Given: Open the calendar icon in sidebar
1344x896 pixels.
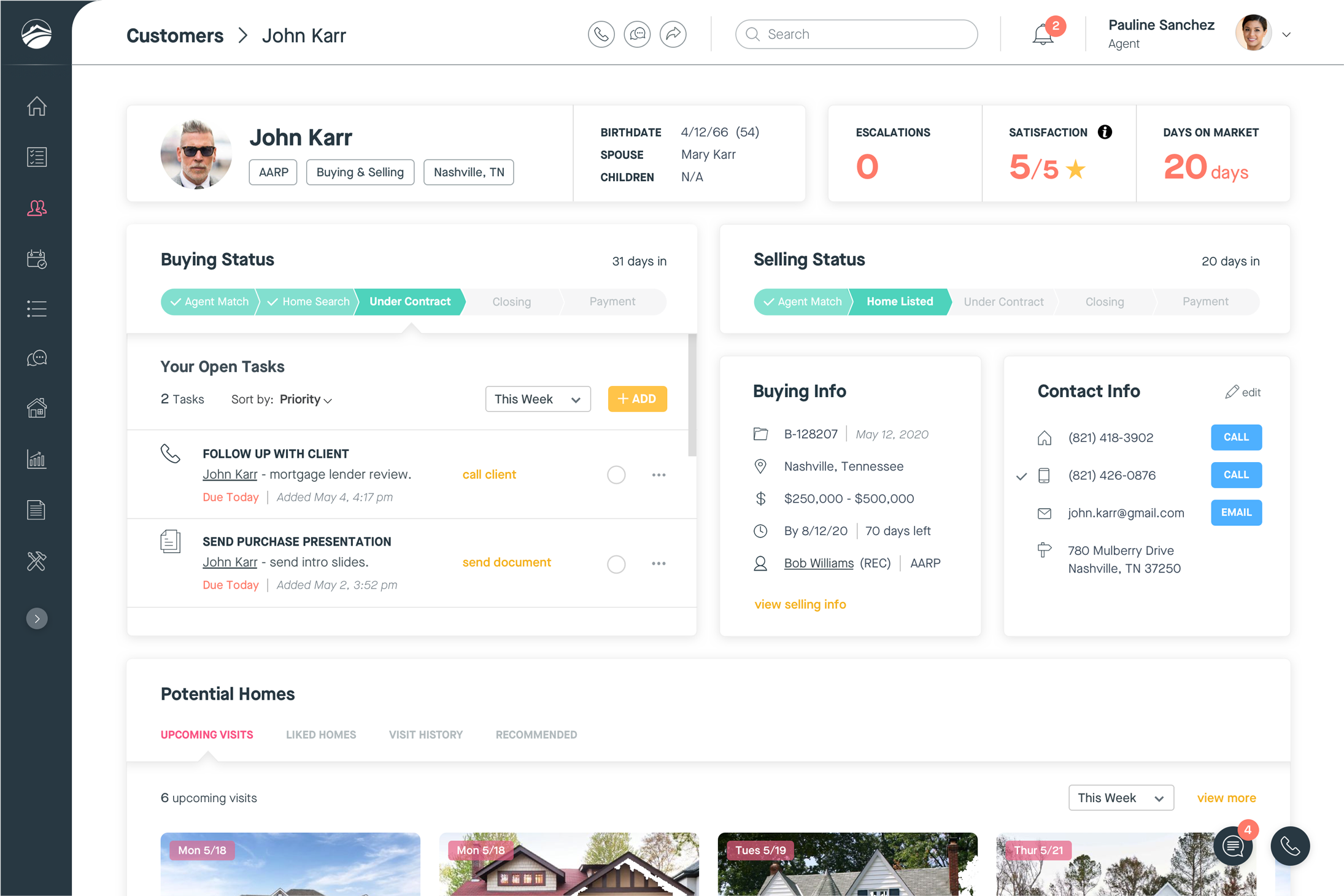Looking at the screenshot, I should 37,258.
